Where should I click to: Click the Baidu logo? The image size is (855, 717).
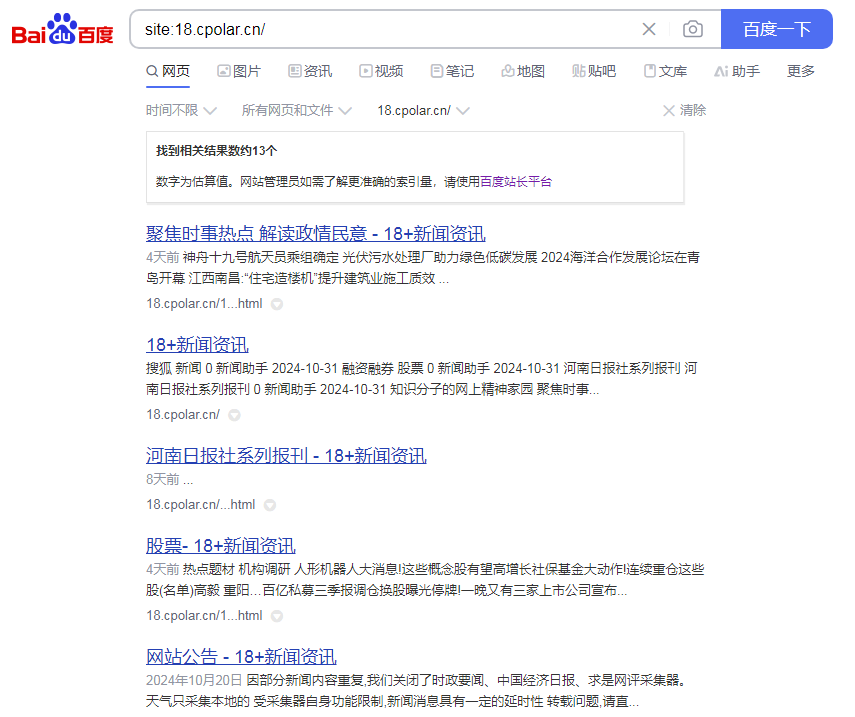pos(62,29)
